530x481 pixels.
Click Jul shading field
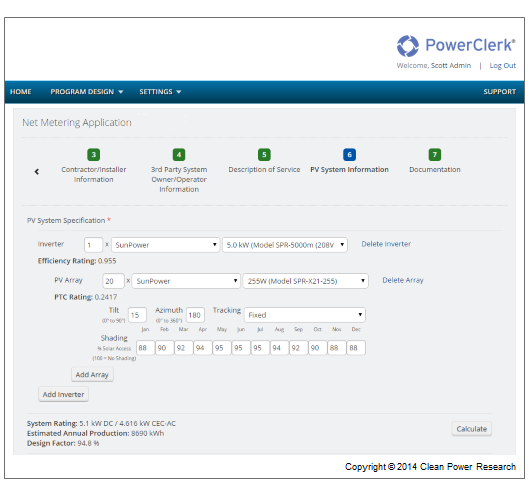point(260,348)
